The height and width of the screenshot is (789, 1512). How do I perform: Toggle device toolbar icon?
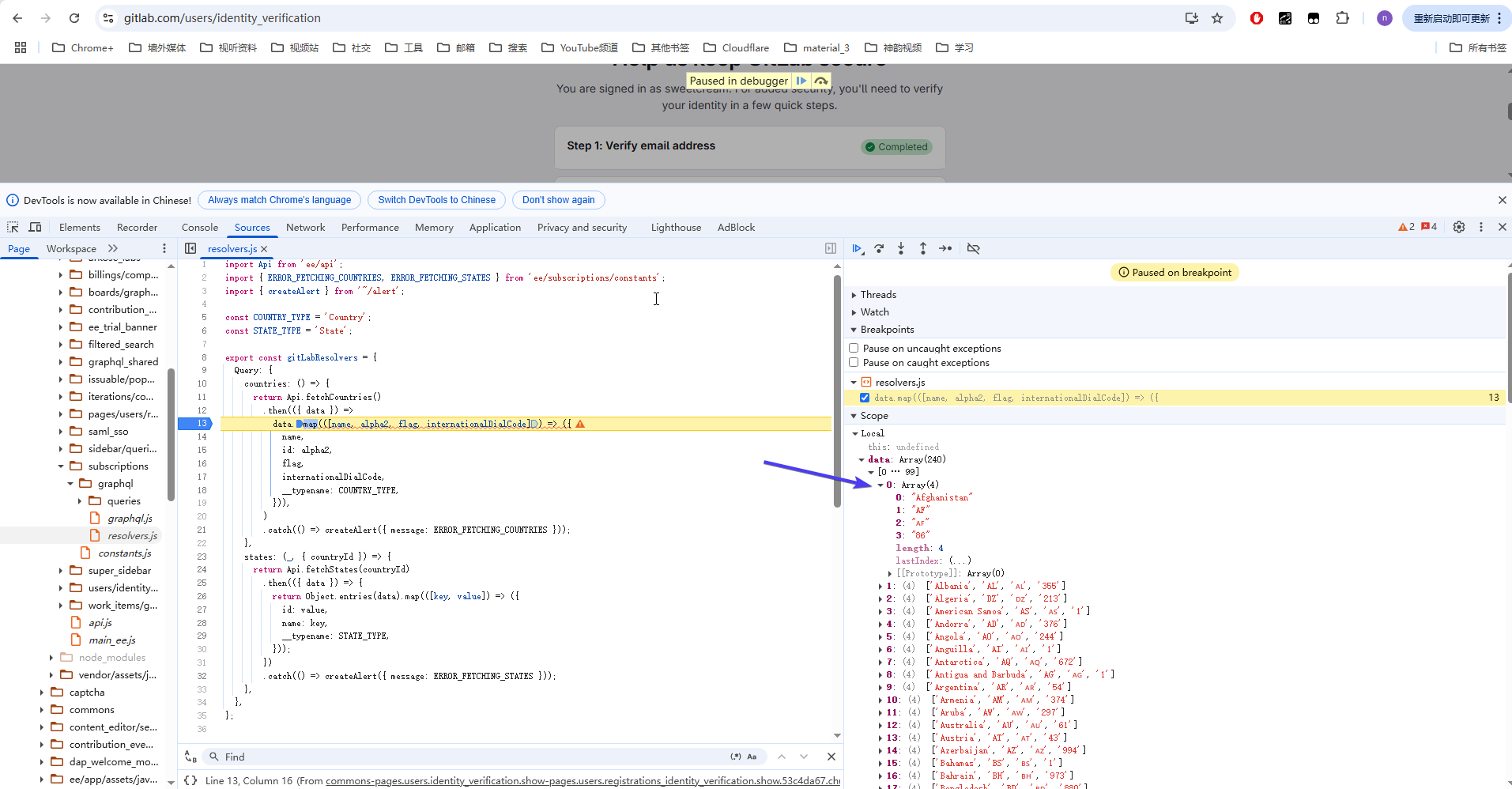(x=35, y=227)
